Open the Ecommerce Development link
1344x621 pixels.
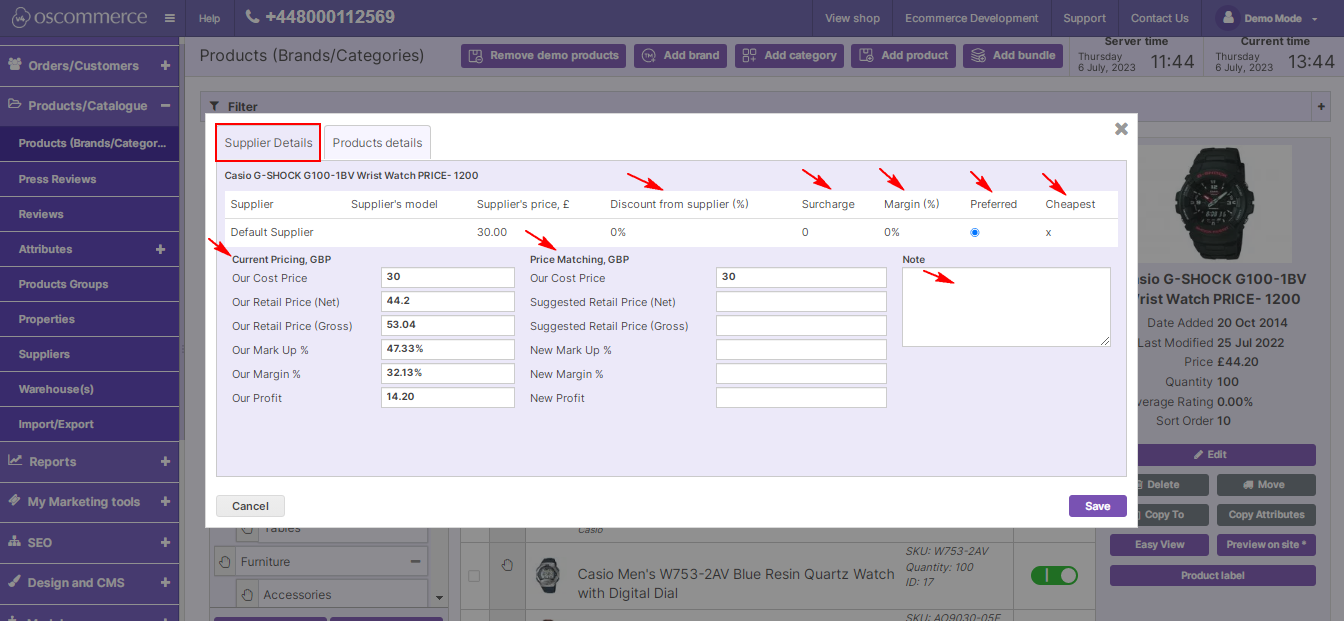click(971, 18)
